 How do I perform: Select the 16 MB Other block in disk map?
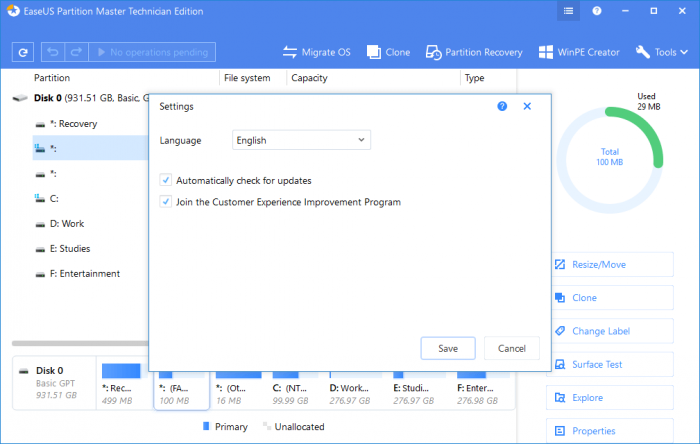coord(238,389)
